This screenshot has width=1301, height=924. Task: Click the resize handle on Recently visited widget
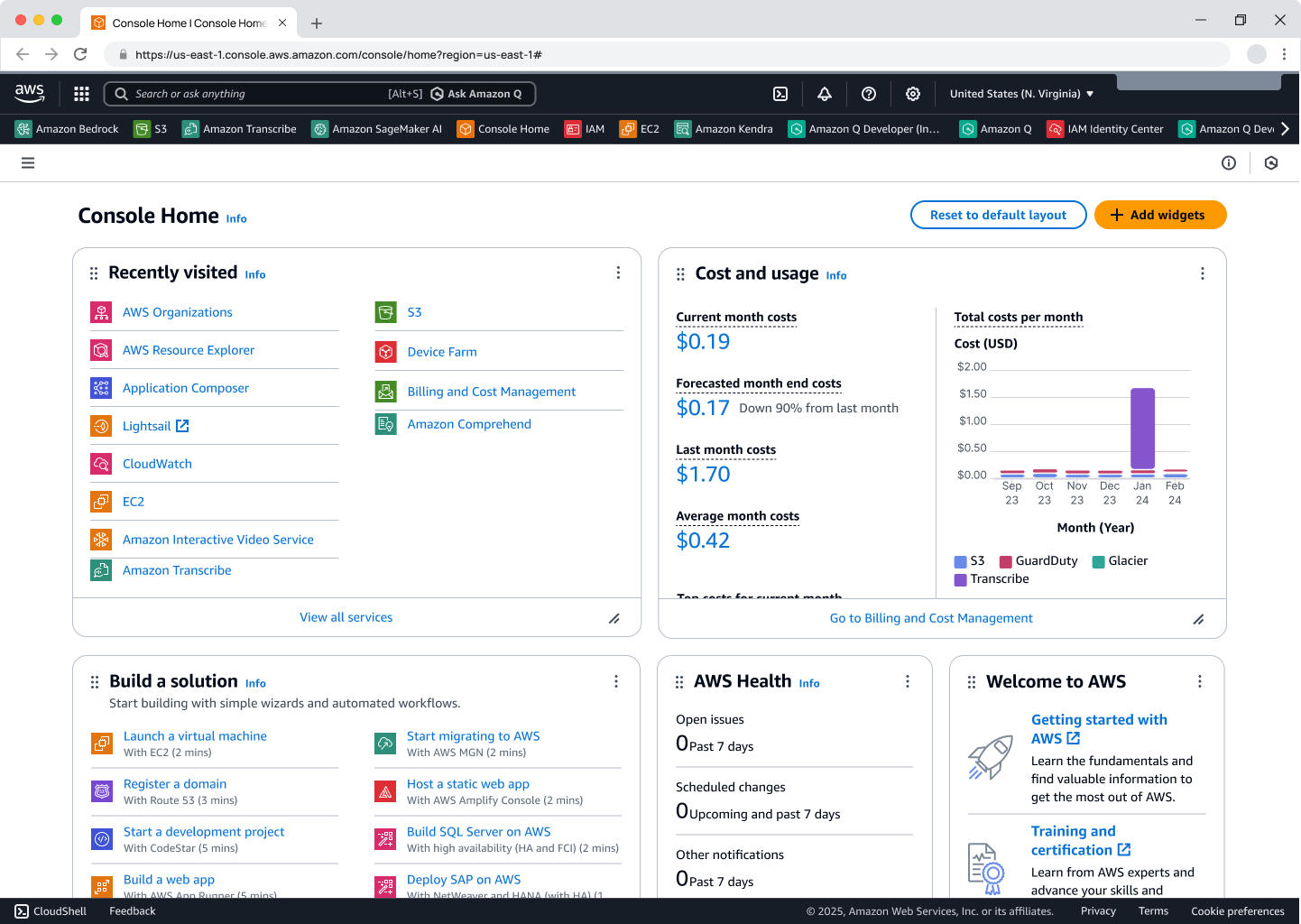[x=614, y=618]
